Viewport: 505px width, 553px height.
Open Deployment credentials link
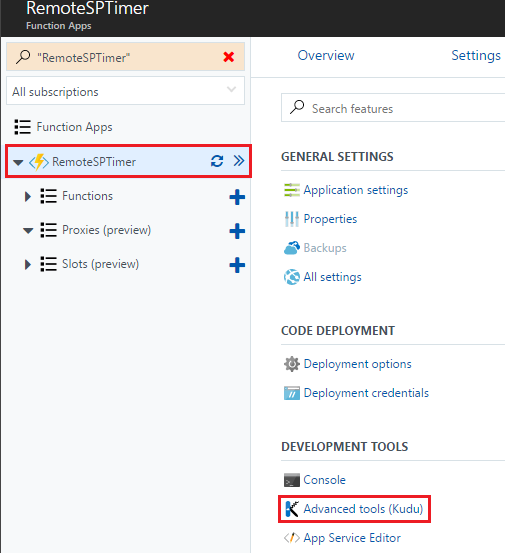click(x=366, y=393)
